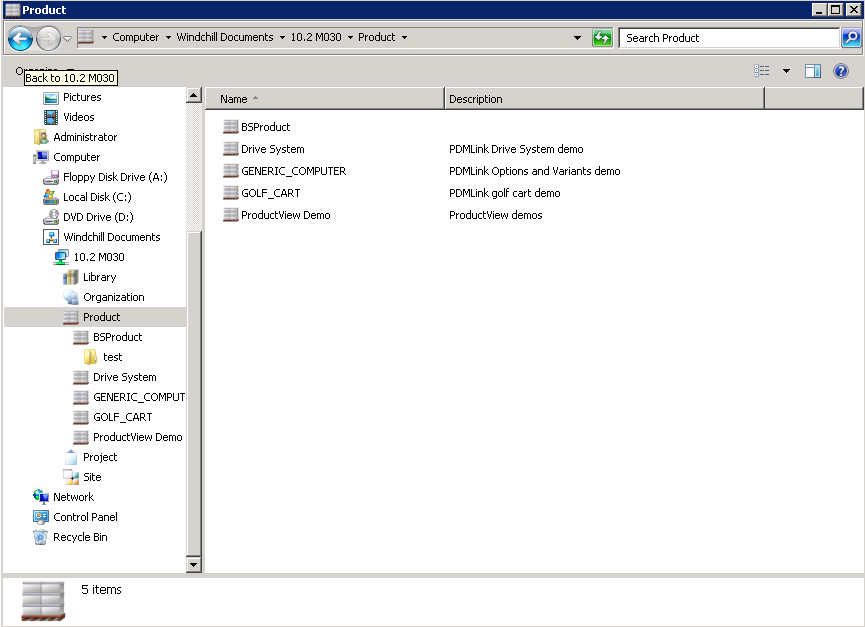
Task: Click the refresh icon in address bar
Action: (602, 38)
